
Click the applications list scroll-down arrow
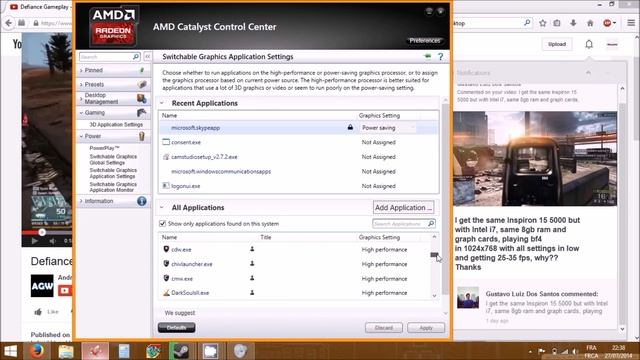[434, 296]
